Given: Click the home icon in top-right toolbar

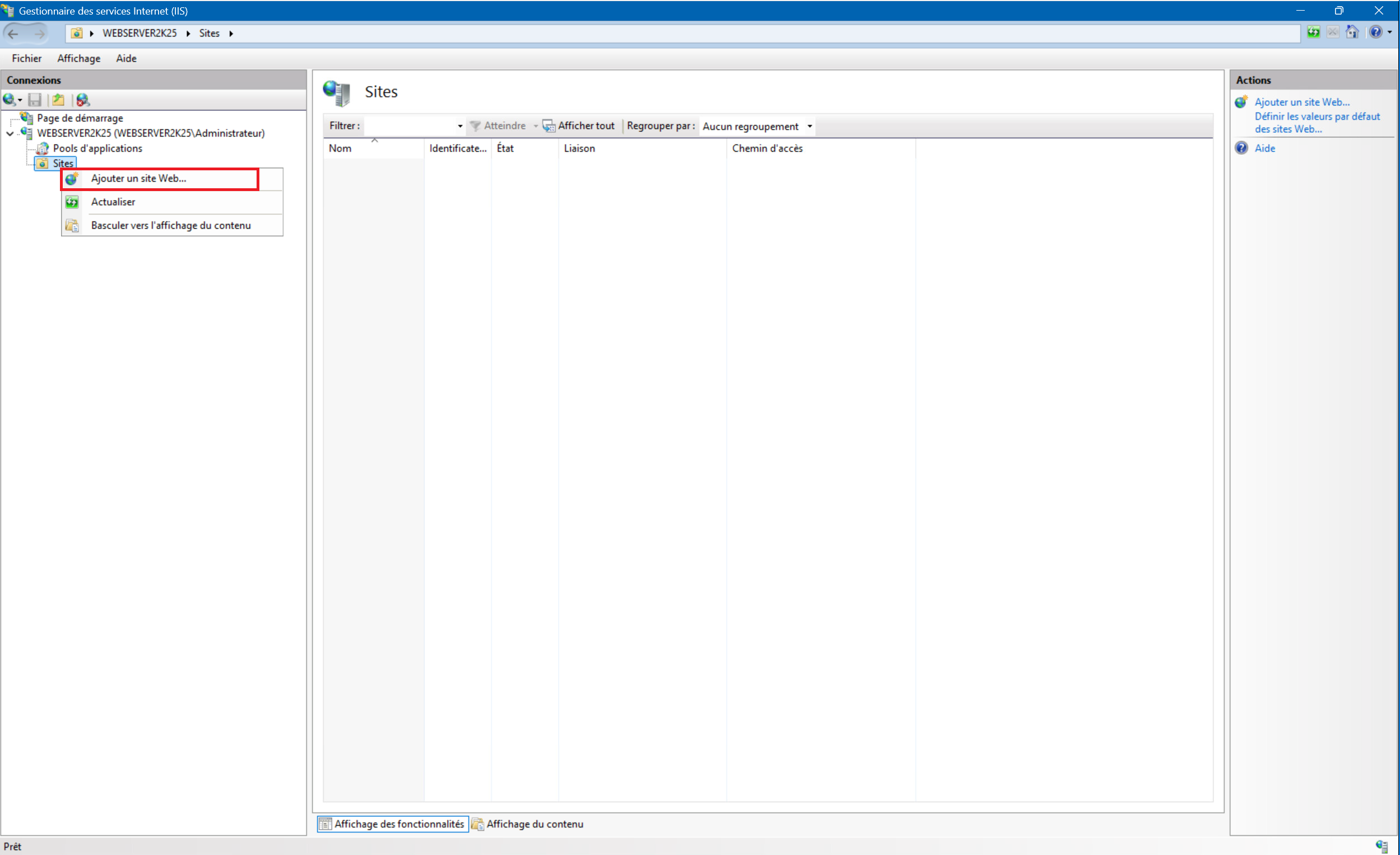Looking at the screenshot, I should coord(1352,32).
